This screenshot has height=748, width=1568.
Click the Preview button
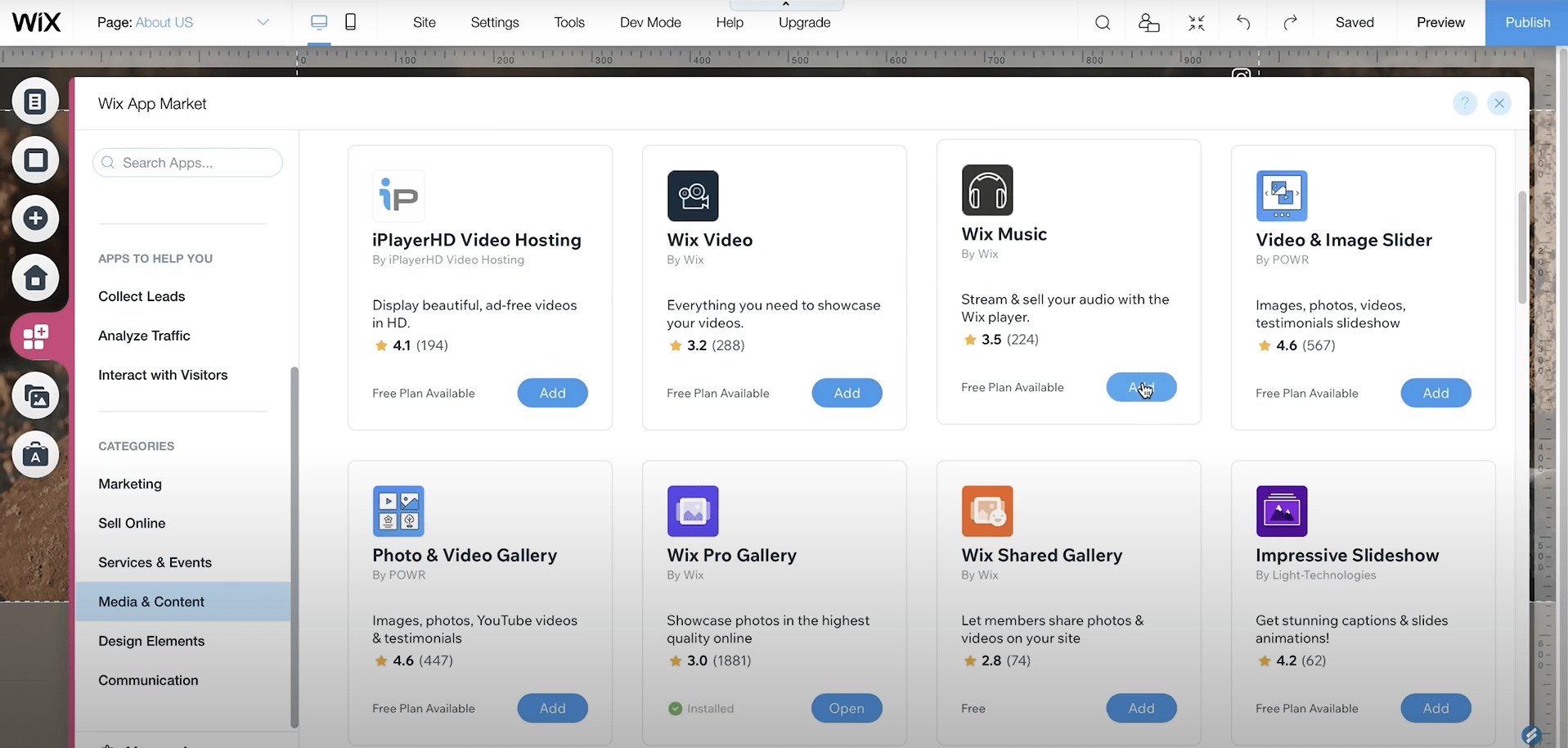point(1440,23)
